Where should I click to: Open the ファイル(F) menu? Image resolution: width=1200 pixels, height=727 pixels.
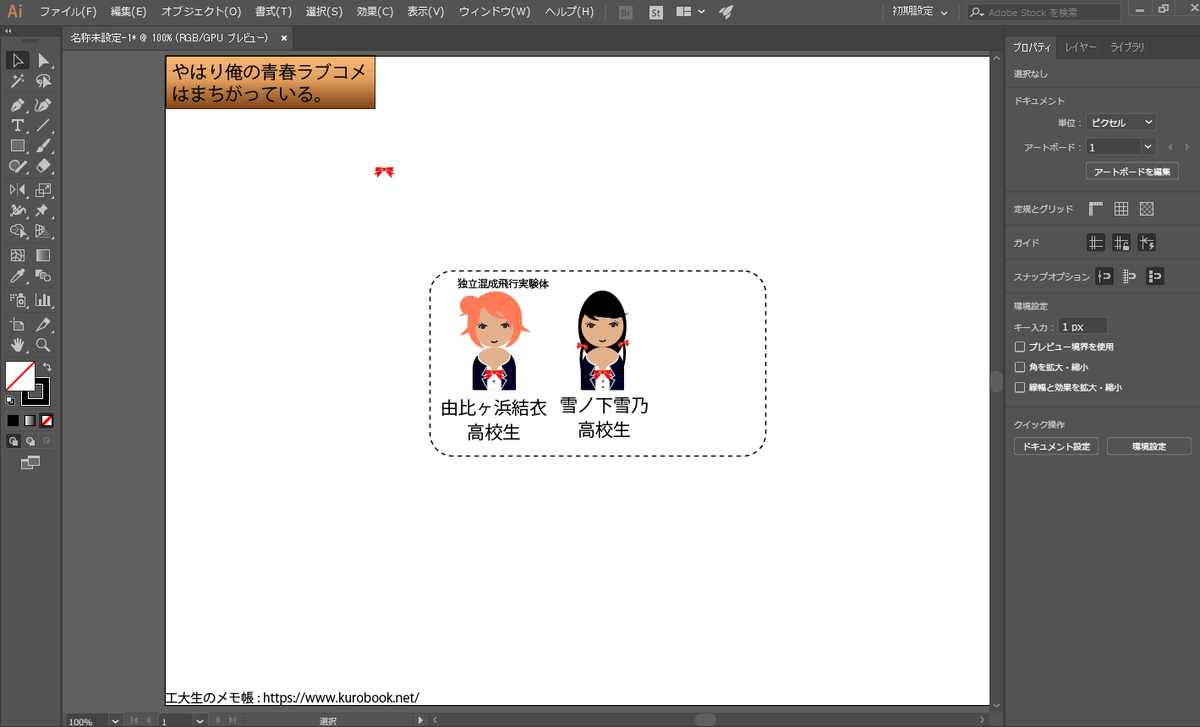click(x=68, y=12)
